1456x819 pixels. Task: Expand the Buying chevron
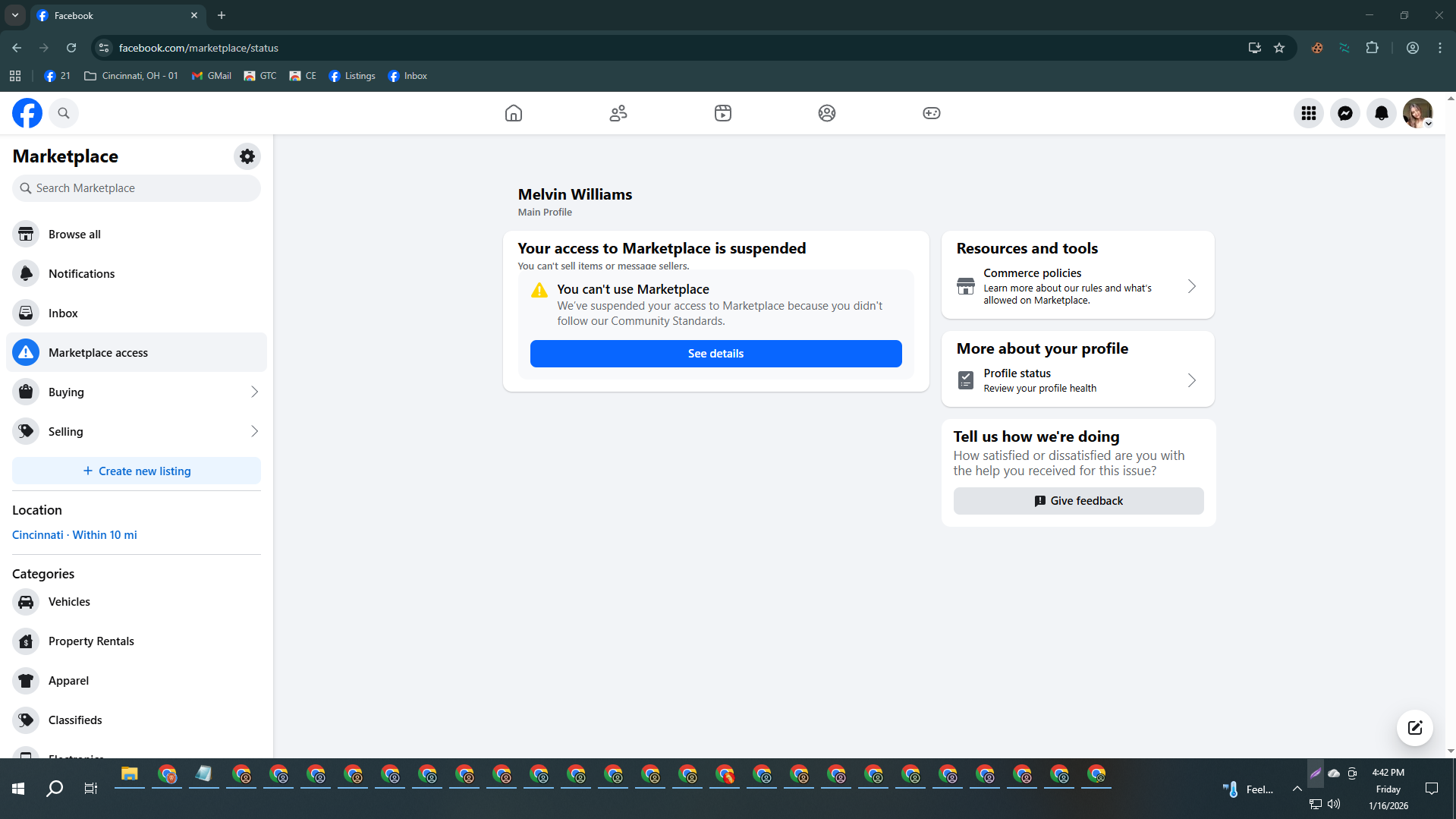click(254, 392)
